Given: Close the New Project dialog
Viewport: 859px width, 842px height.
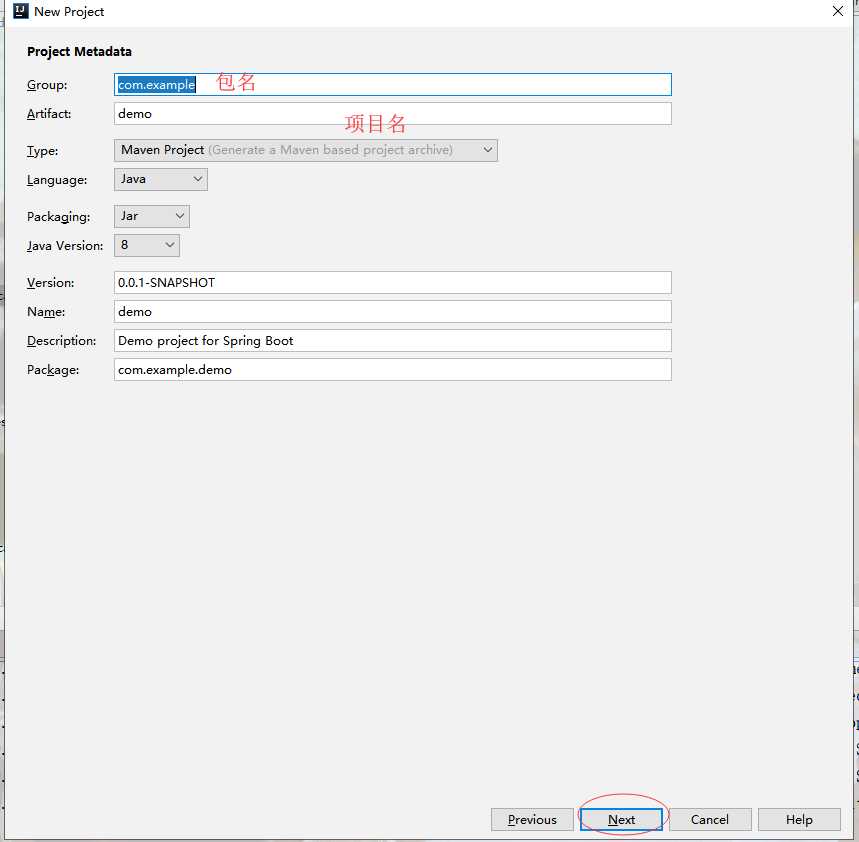Looking at the screenshot, I should click(x=838, y=12).
